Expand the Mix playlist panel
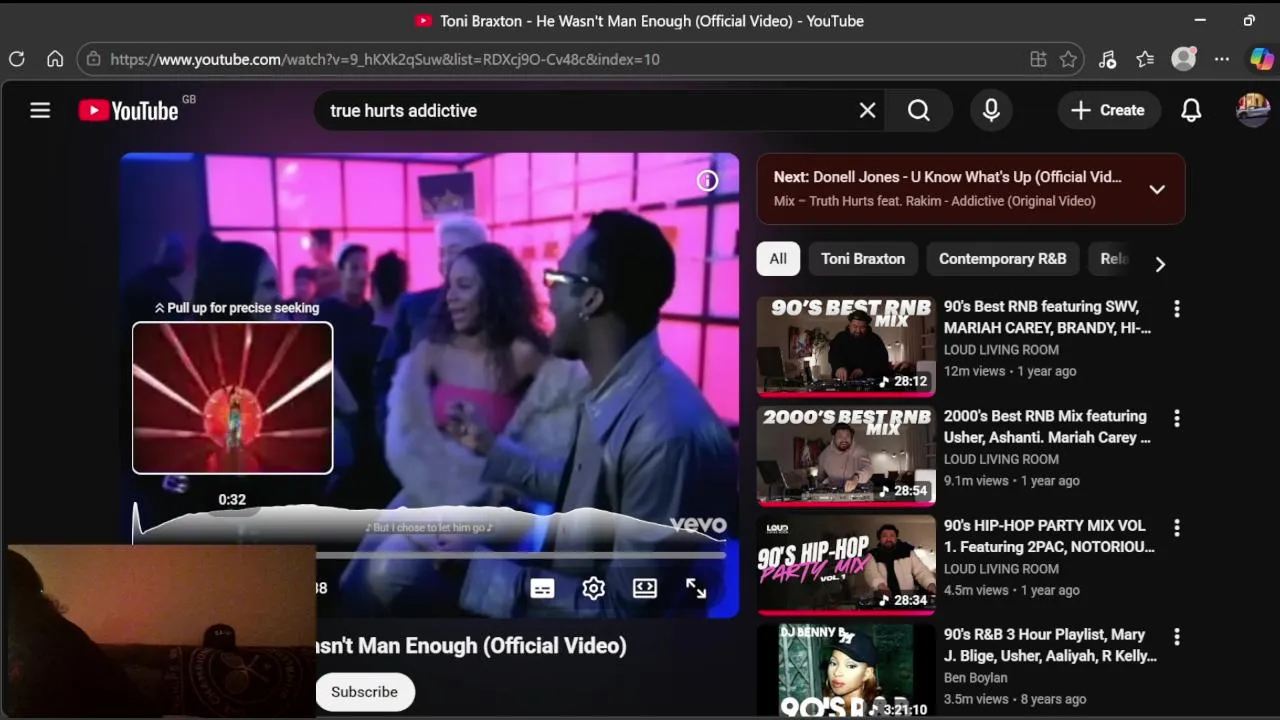 [1157, 189]
